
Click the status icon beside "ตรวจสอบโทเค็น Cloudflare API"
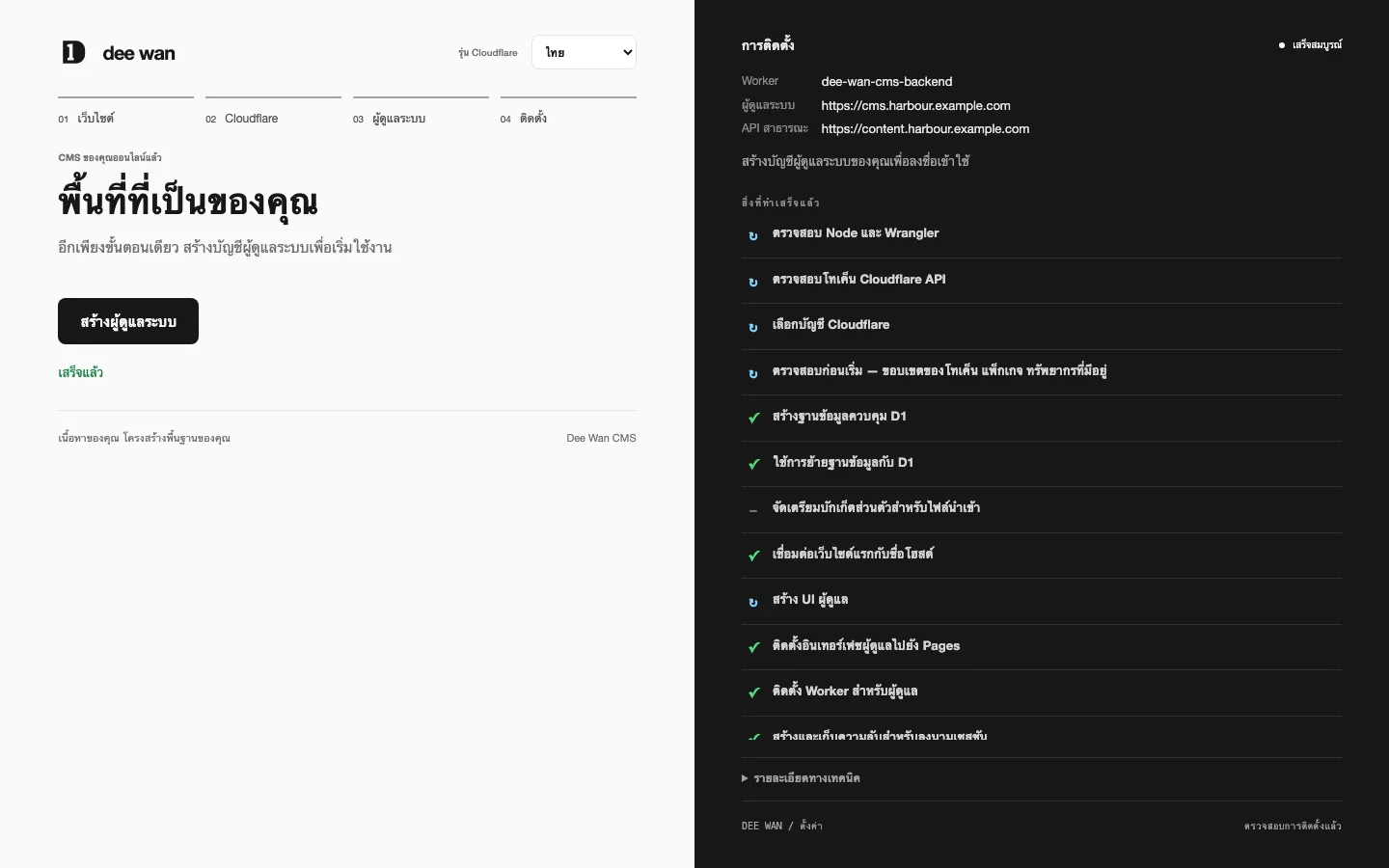coord(753,282)
